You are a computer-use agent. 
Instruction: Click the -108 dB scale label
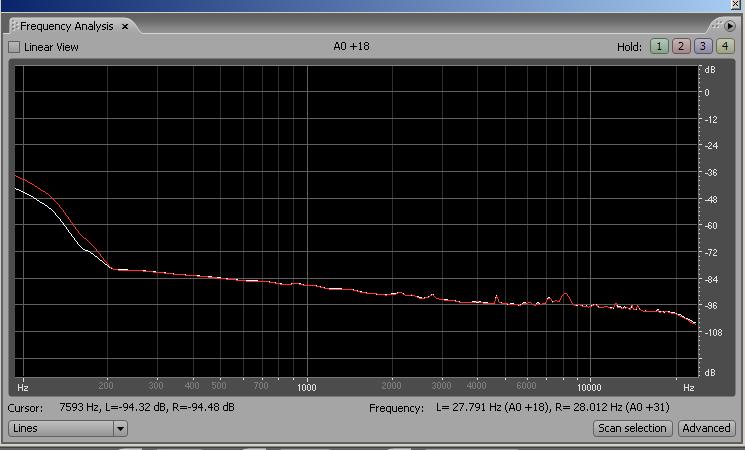[713, 333]
